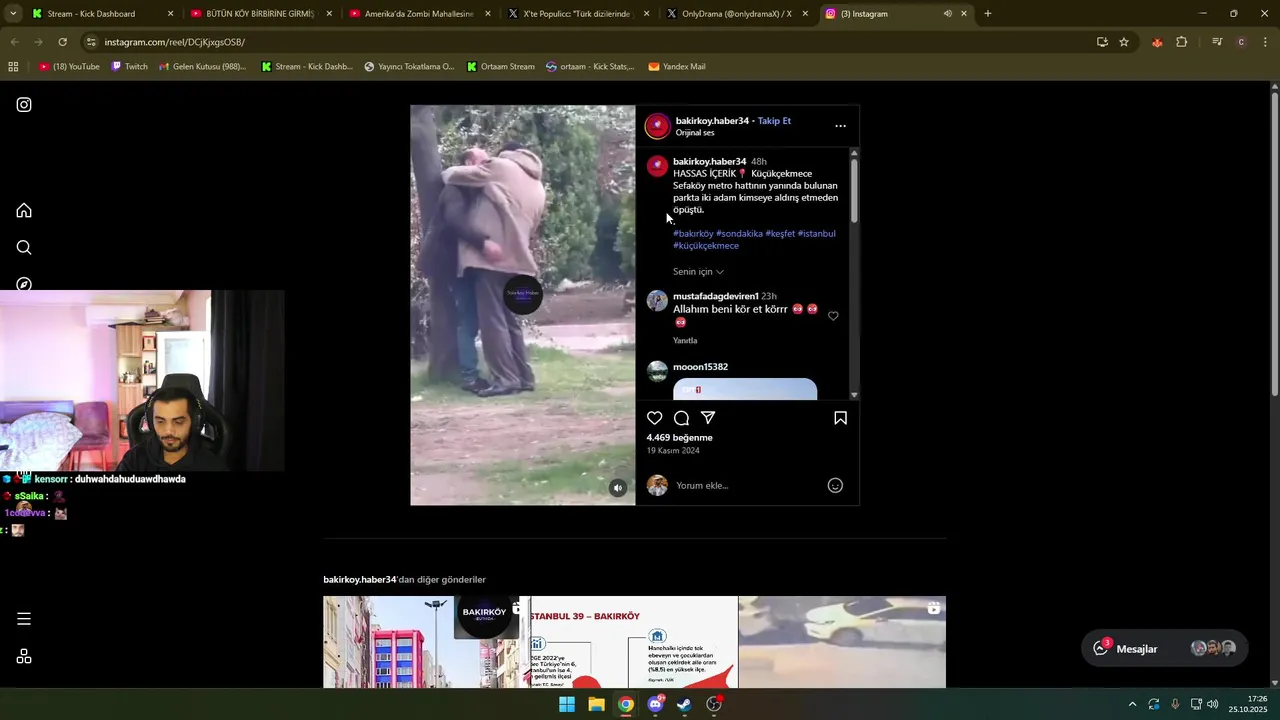The image size is (1280, 720).
Task: Open #küçükçekmece hashtag link
Action: click(706, 246)
